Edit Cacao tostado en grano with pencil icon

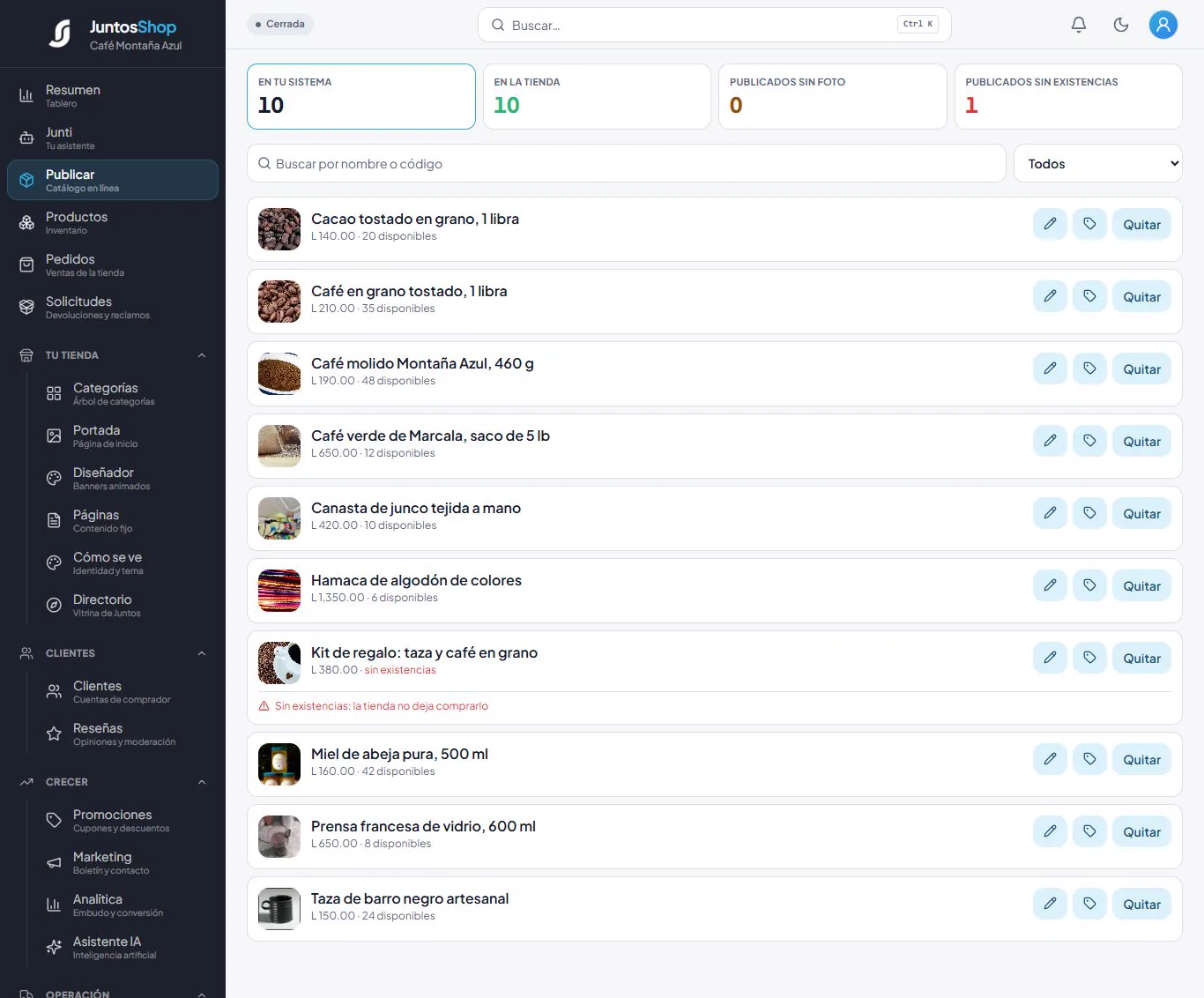[1050, 224]
